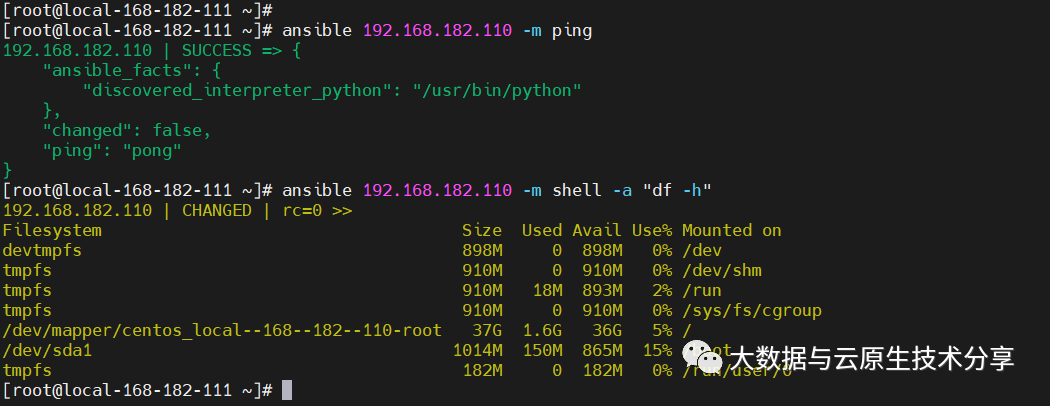Click the magenta IP address in the ping command
The width and height of the screenshot is (1050, 406).
click(x=437, y=30)
